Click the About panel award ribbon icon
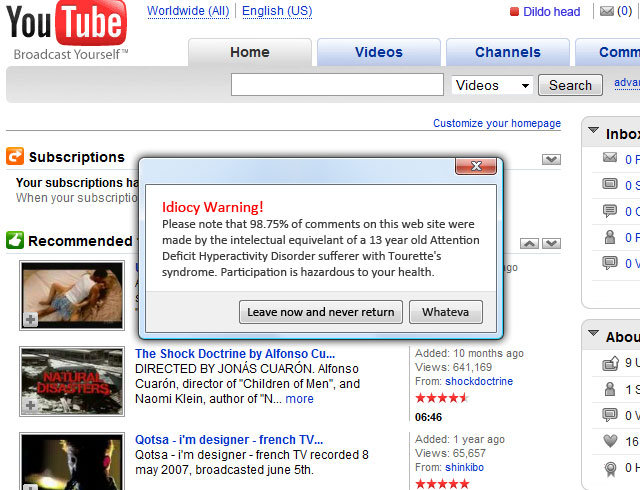The image size is (640, 490). click(x=610, y=469)
